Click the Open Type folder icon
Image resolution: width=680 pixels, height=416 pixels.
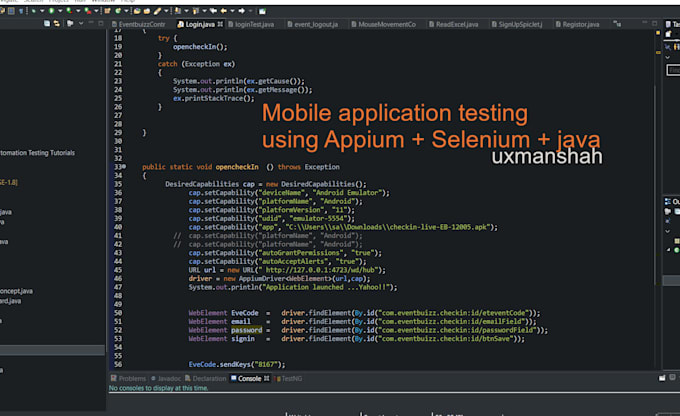137,11
